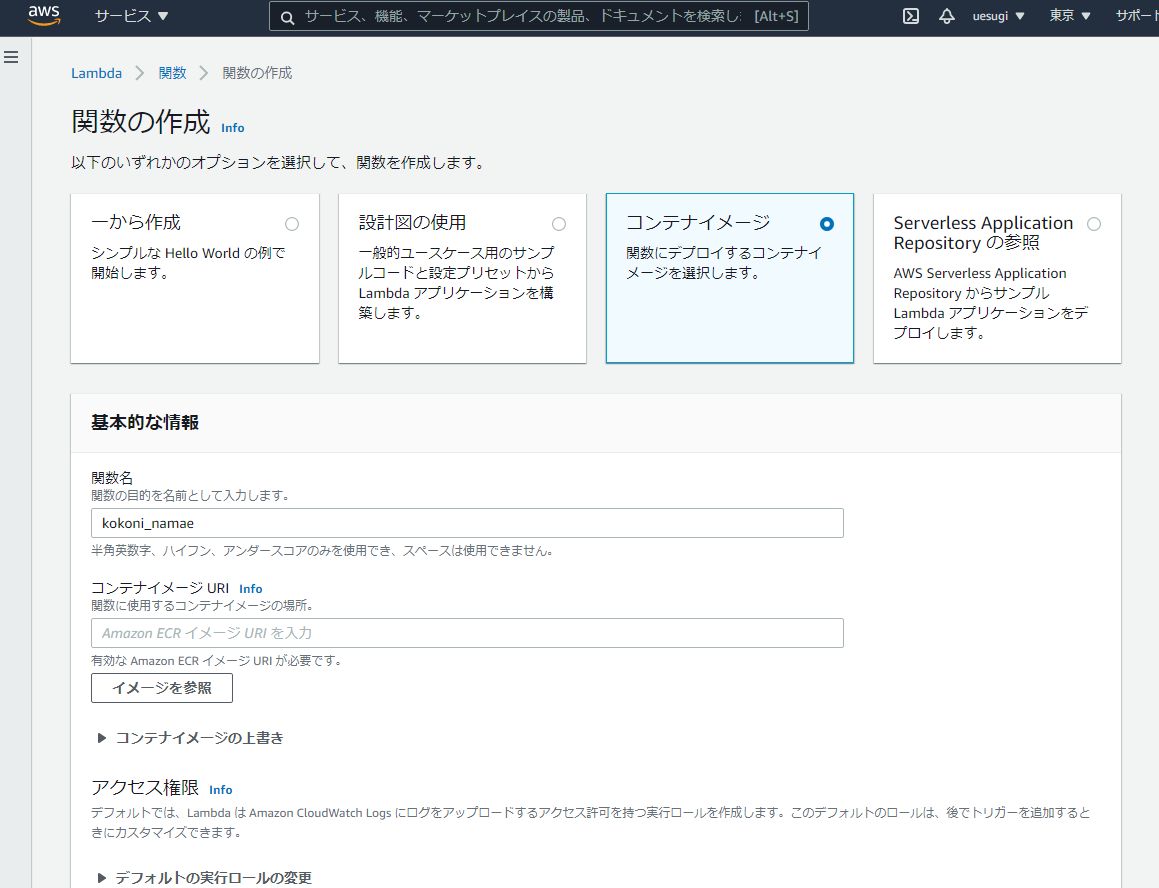Open the notifications bell icon

click(x=946, y=16)
